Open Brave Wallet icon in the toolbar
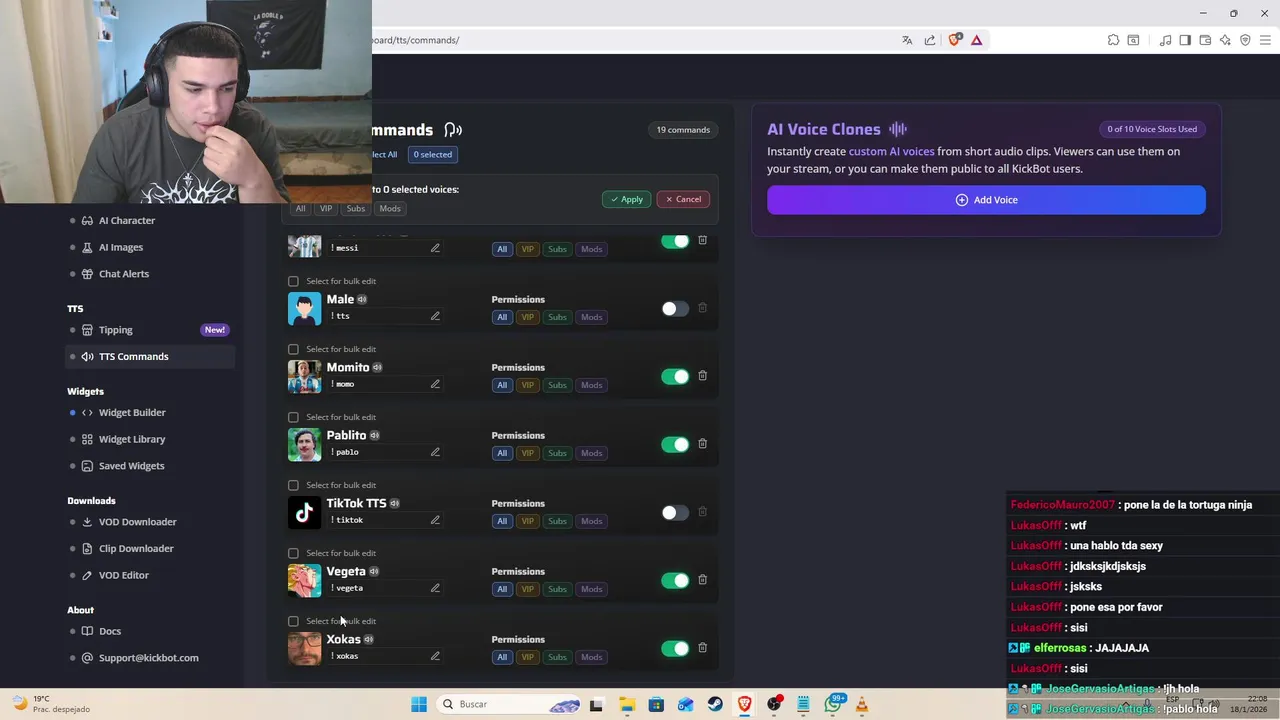This screenshot has width=1280, height=720. coord(1205,40)
